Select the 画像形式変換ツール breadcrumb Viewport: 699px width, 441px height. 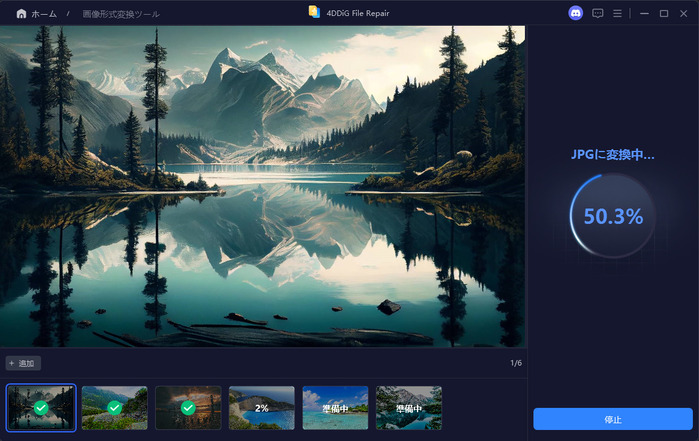(x=121, y=14)
